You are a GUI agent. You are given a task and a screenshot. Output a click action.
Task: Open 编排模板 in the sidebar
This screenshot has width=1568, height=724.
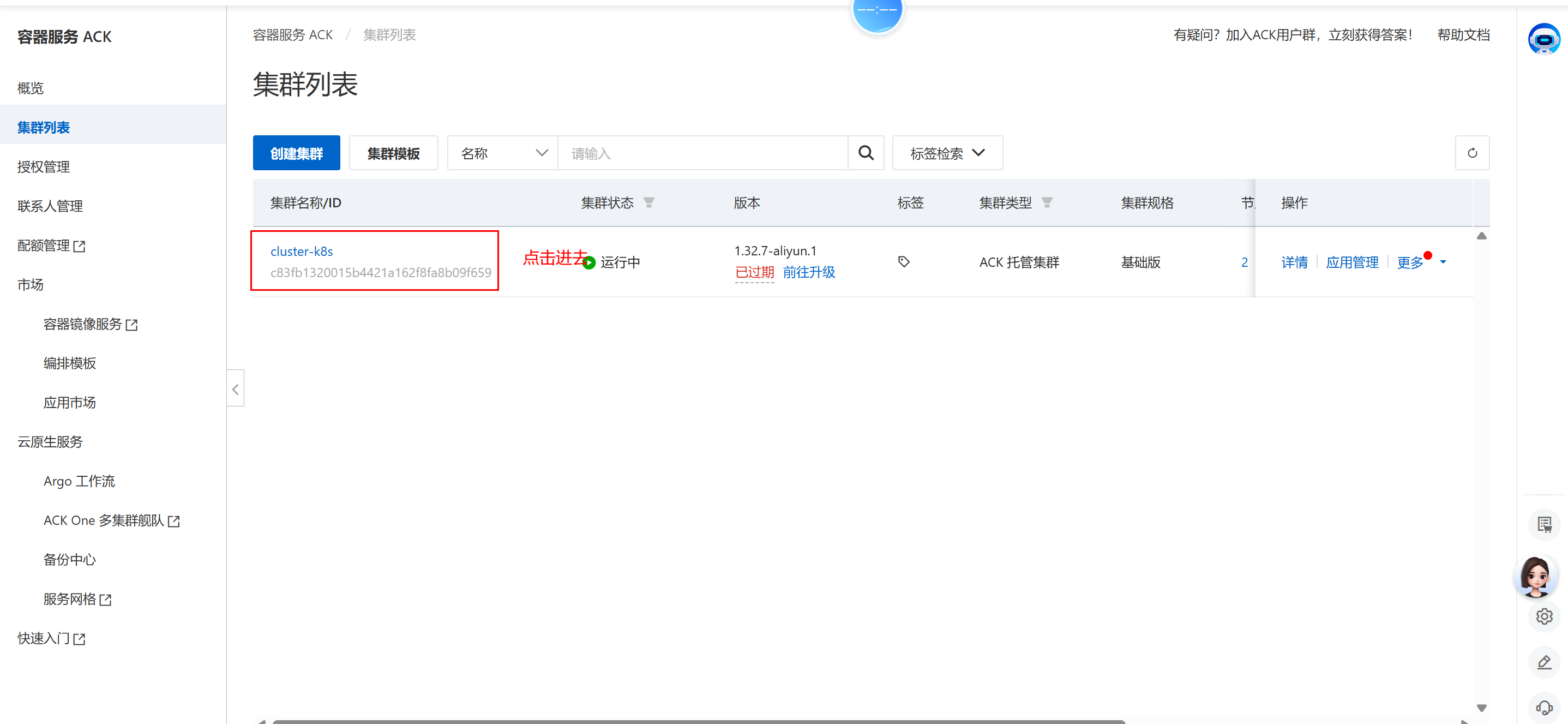click(69, 363)
